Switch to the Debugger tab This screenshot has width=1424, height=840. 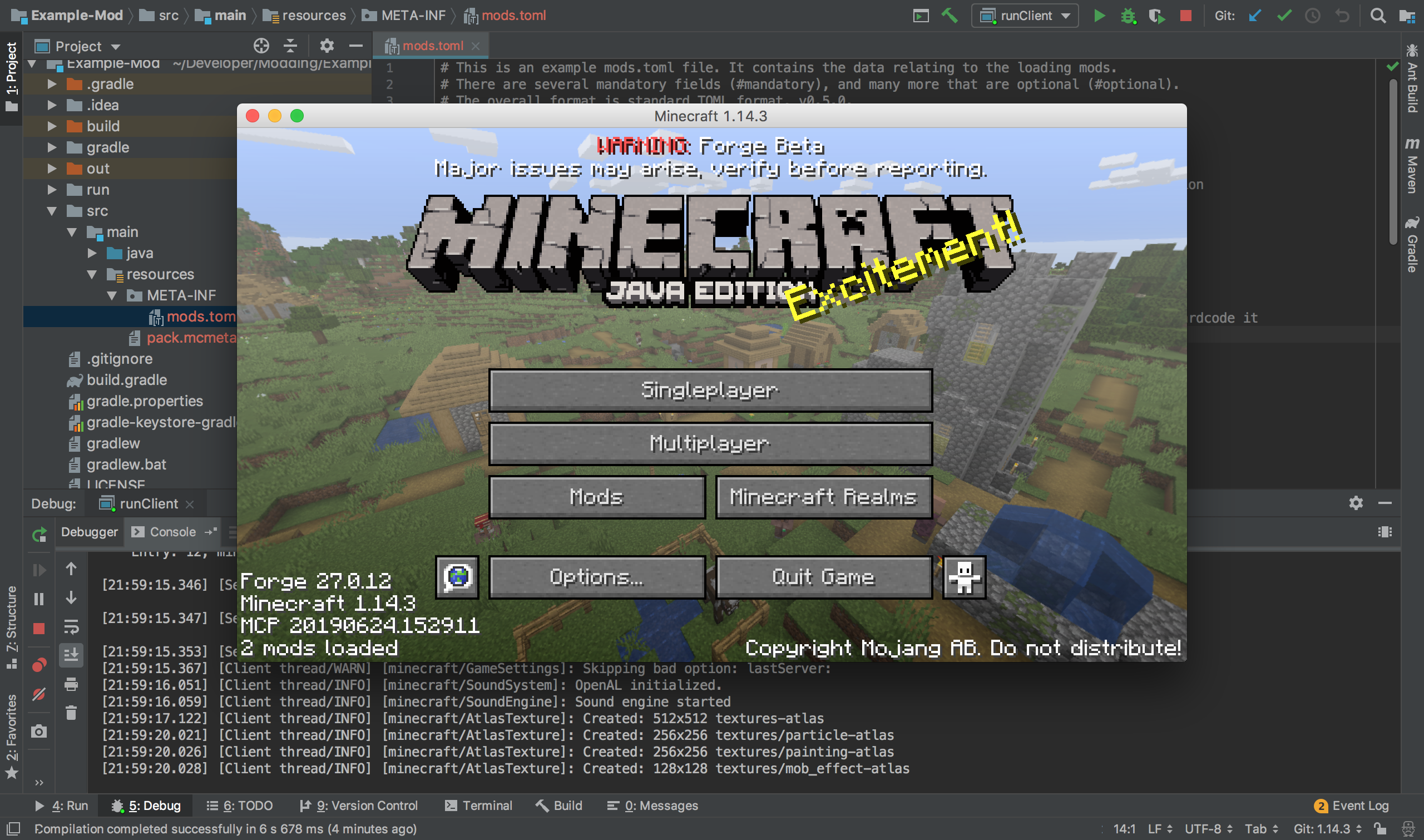tap(90, 532)
